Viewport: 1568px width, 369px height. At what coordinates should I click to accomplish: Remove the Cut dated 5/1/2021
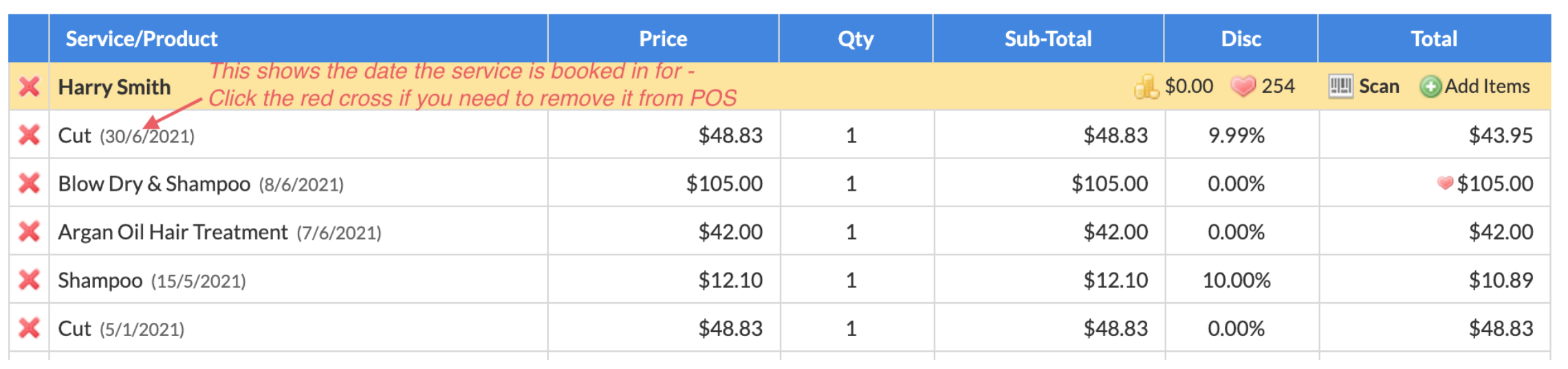click(x=29, y=328)
